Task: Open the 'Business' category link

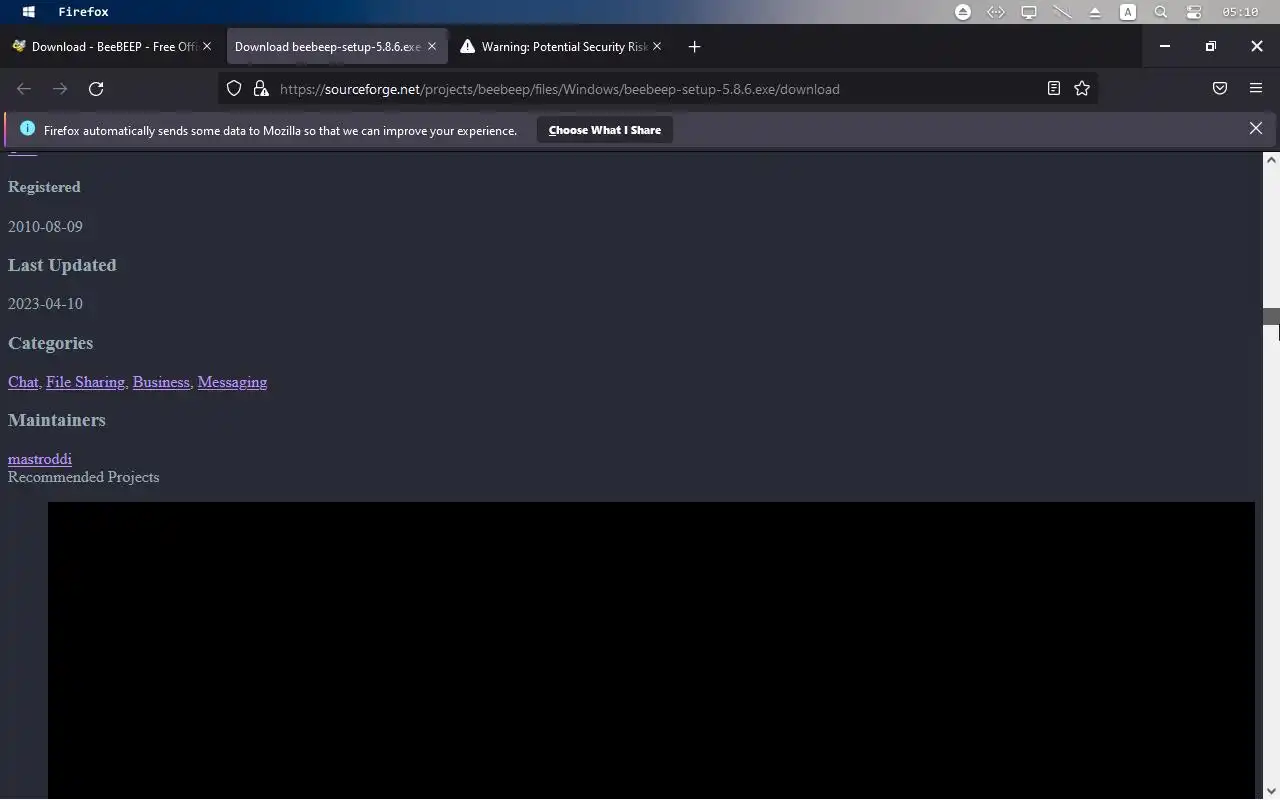Action: pos(161,382)
